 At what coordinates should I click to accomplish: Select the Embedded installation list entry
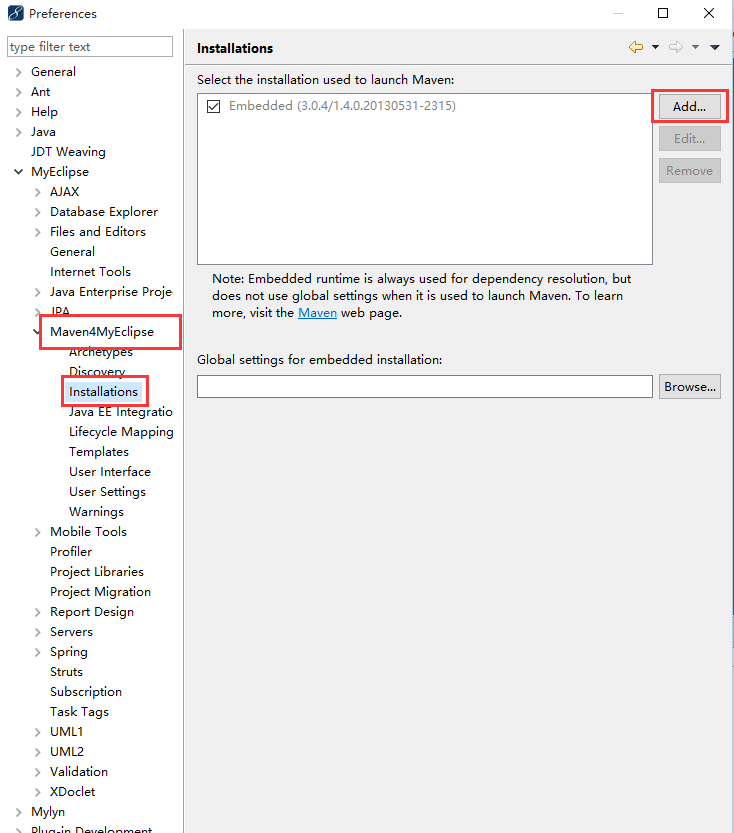point(342,106)
